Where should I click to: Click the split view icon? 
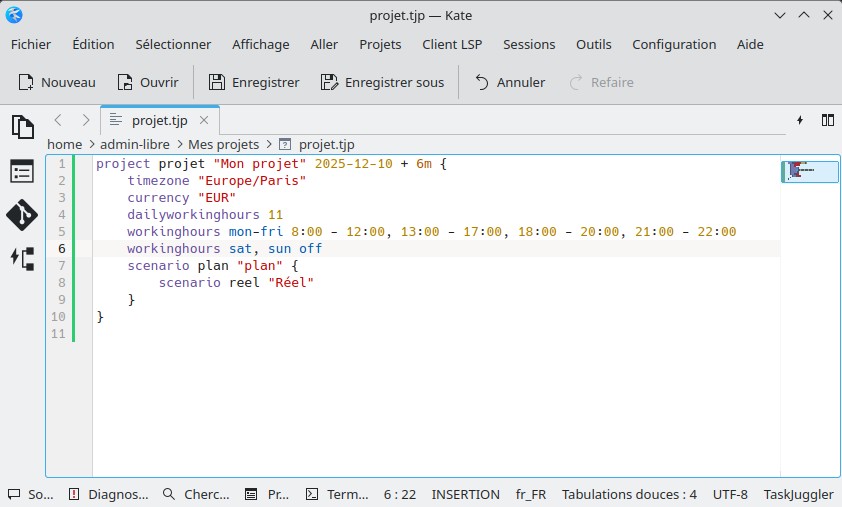(x=828, y=120)
